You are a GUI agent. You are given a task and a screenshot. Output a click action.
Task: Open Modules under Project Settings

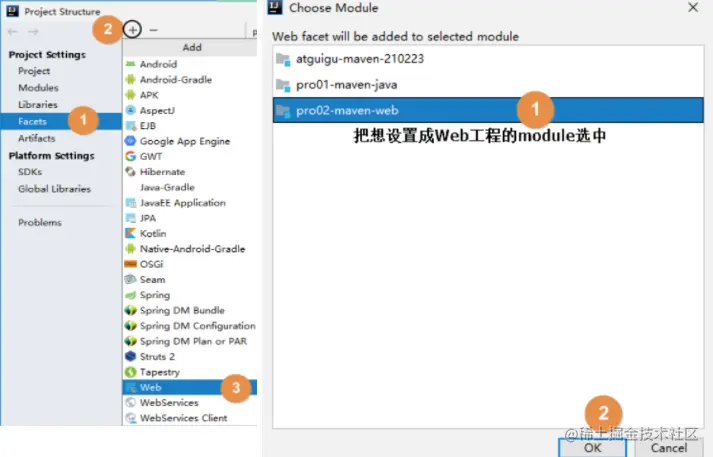pos(38,88)
